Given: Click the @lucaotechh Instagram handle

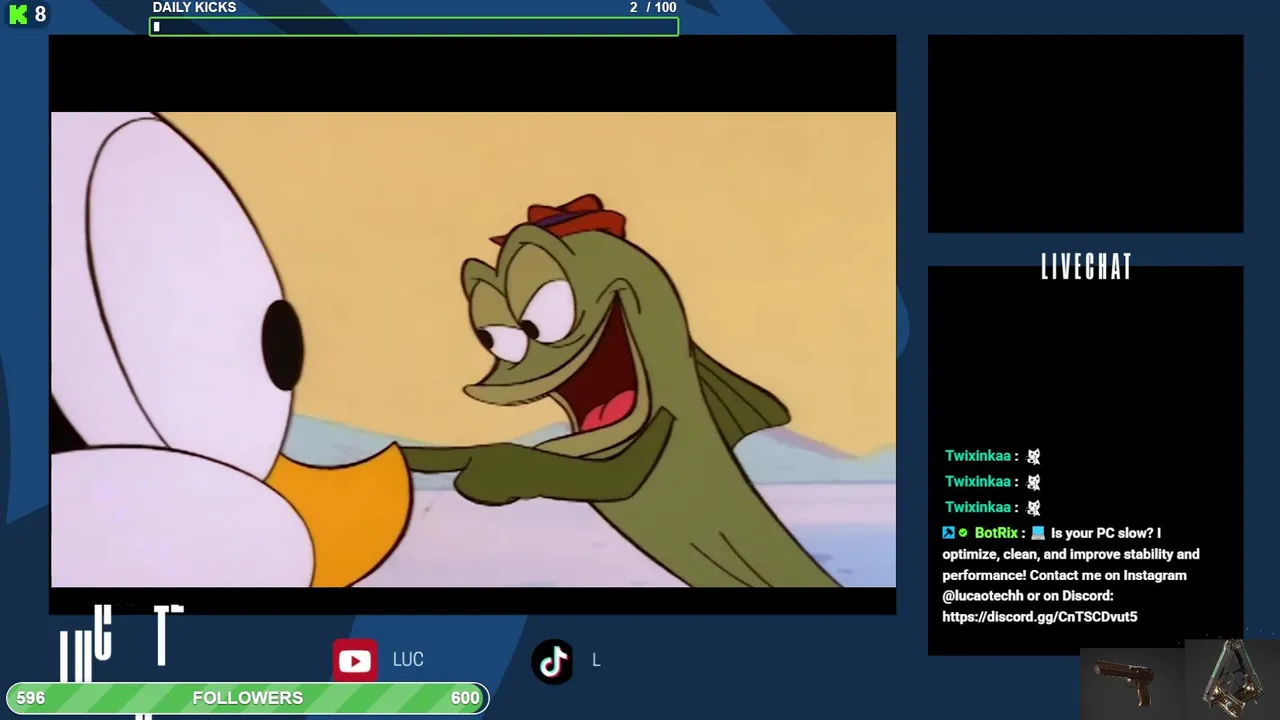Looking at the screenshot, I should click(983, 596).
